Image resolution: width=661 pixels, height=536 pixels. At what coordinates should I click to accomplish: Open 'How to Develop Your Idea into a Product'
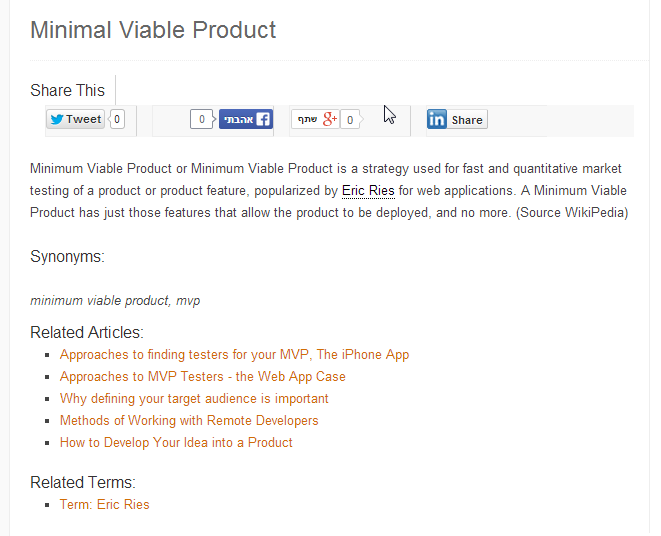176,442
